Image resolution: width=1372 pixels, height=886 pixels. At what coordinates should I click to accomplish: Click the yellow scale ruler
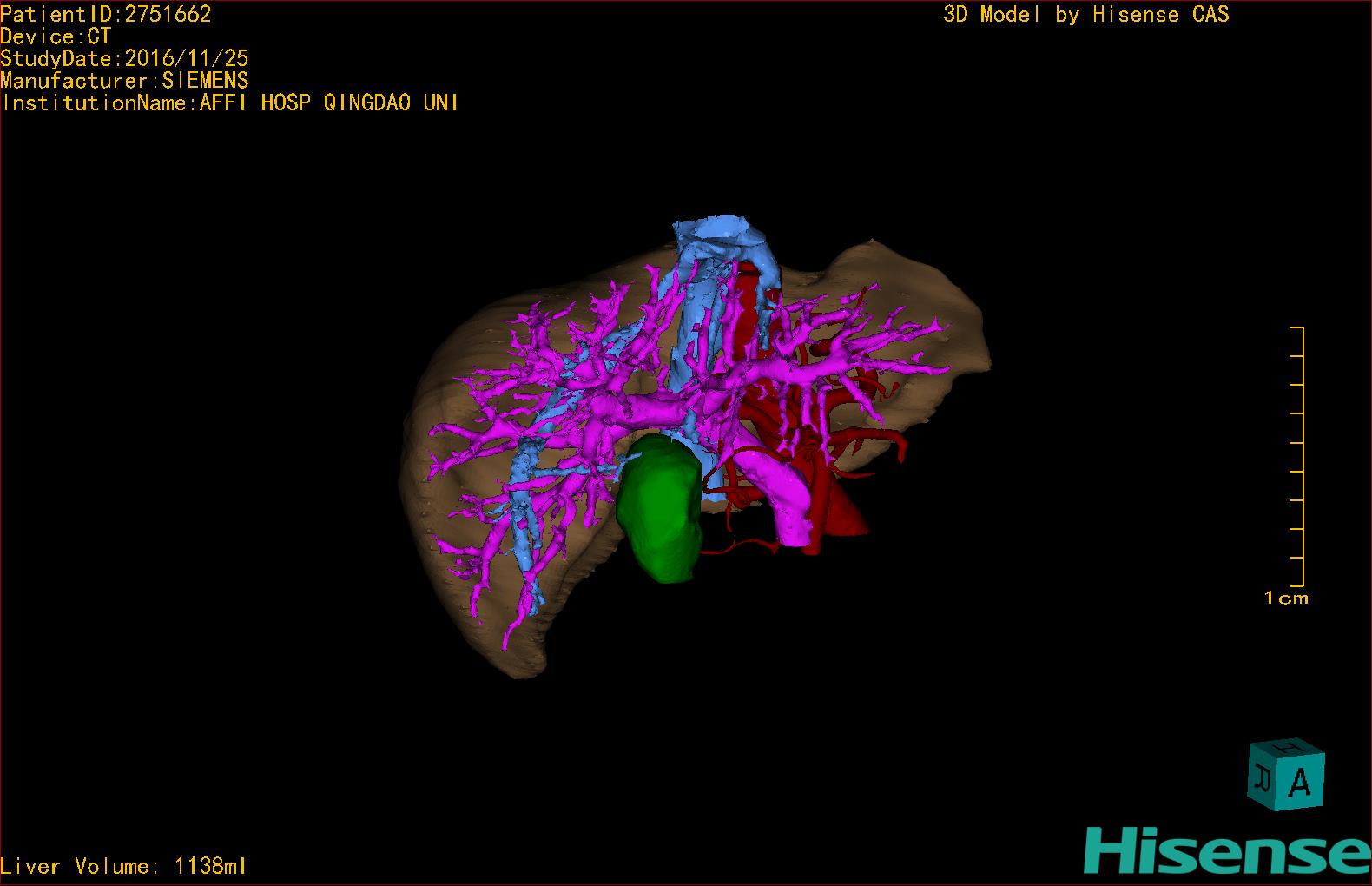pos(1297,457)
